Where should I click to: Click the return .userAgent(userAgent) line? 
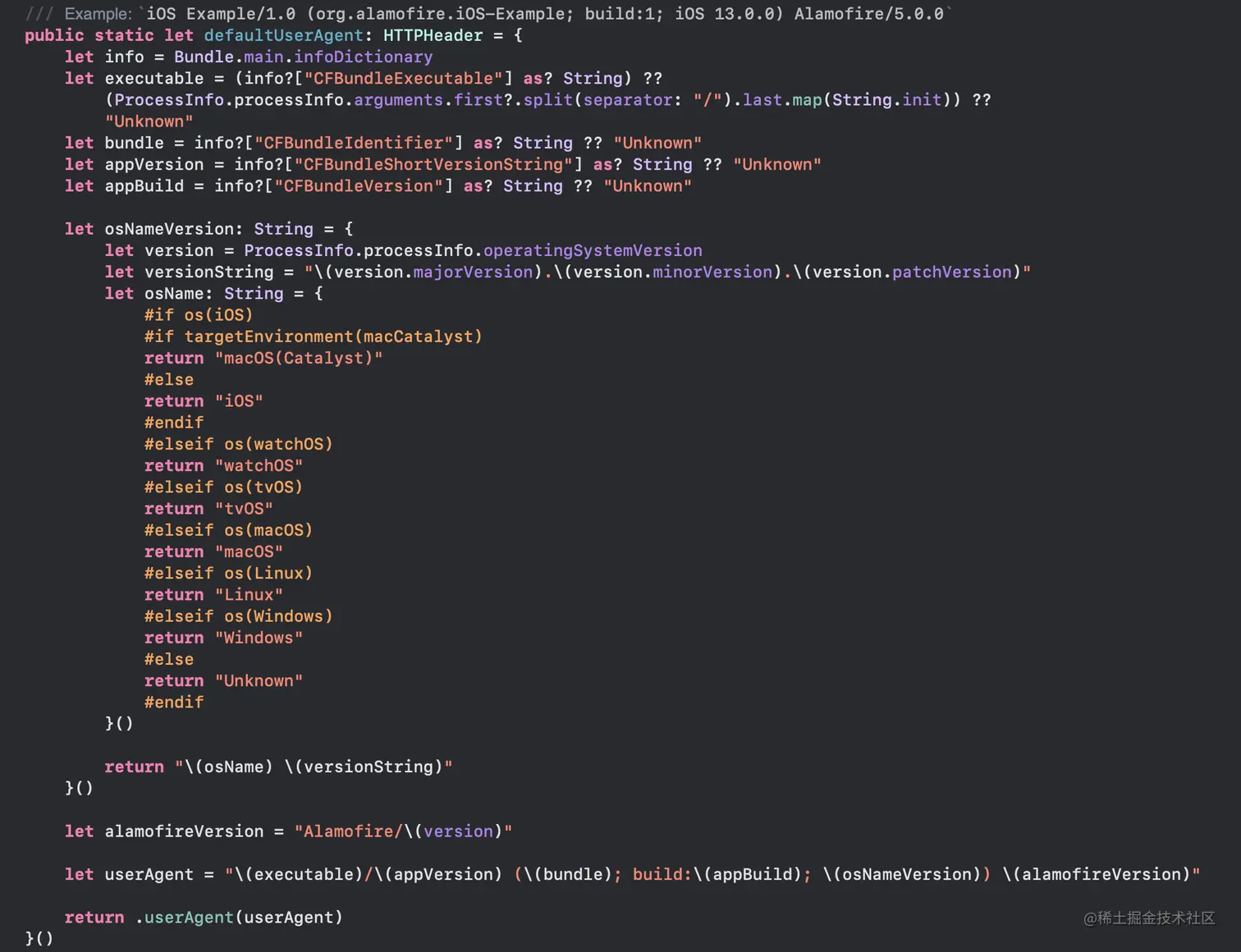[204, 918]
